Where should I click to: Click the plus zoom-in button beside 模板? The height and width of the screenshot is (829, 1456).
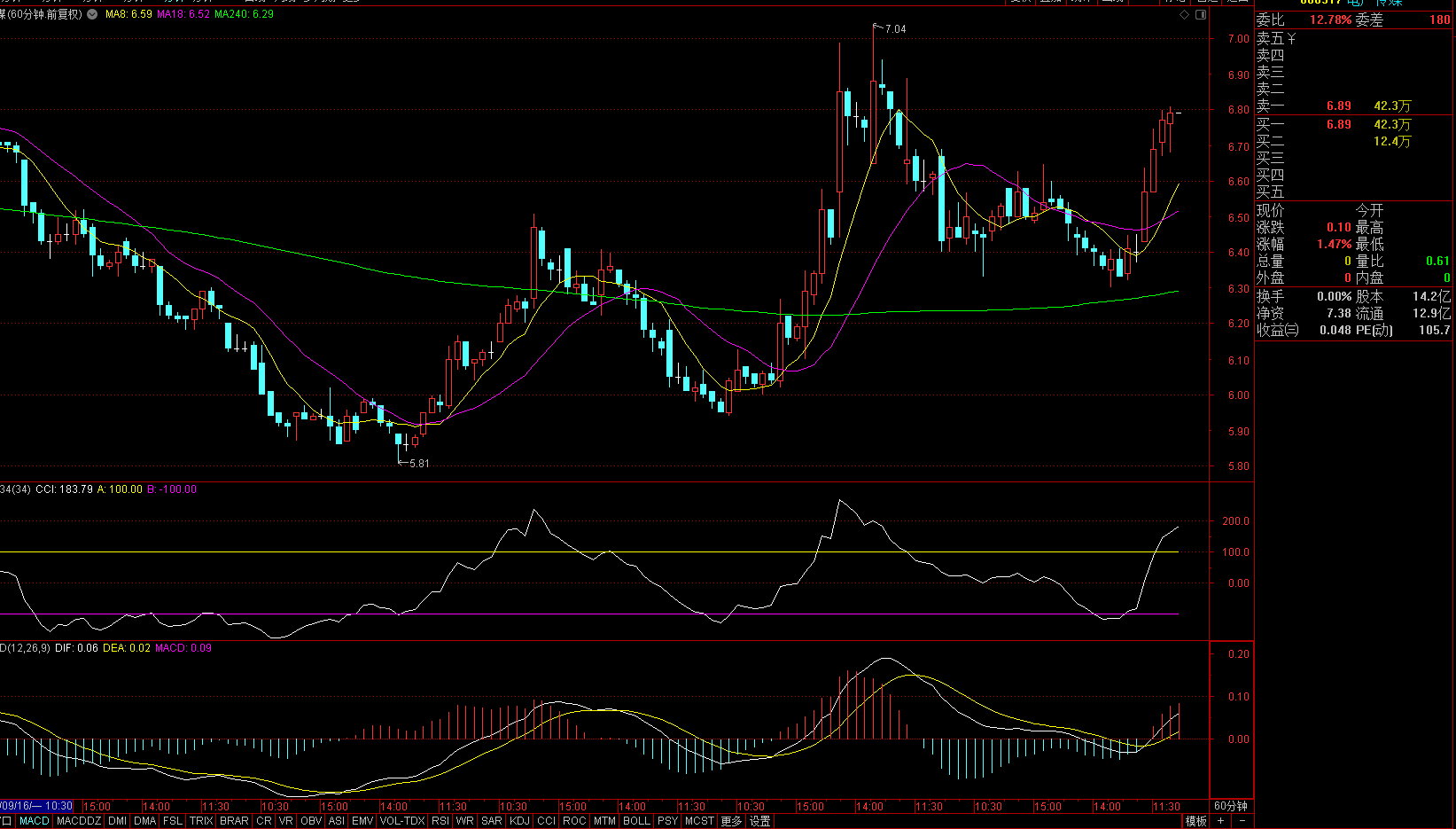(x=1220, y=821)
